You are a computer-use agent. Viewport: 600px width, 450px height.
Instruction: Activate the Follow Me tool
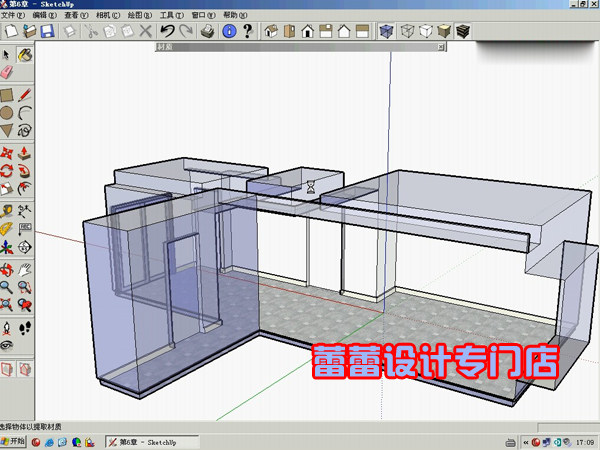24,171
